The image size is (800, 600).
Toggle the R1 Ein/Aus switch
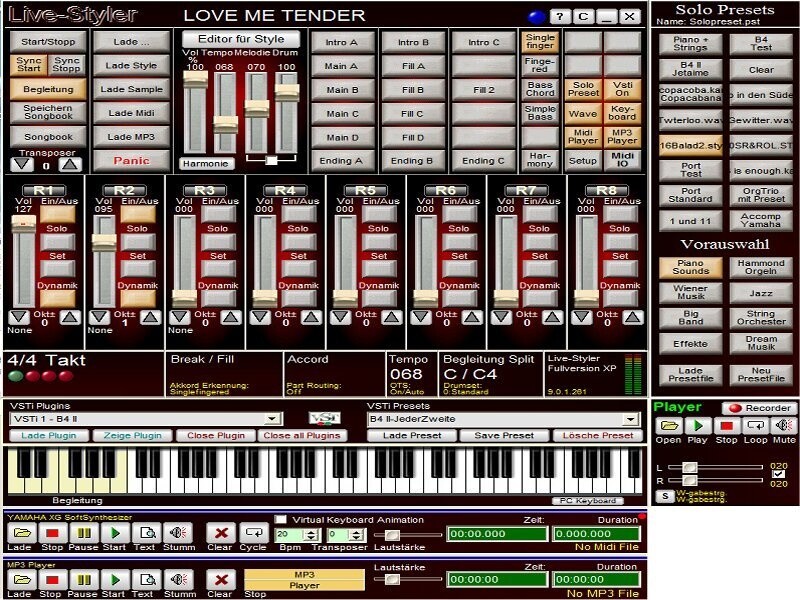(58, 214)
